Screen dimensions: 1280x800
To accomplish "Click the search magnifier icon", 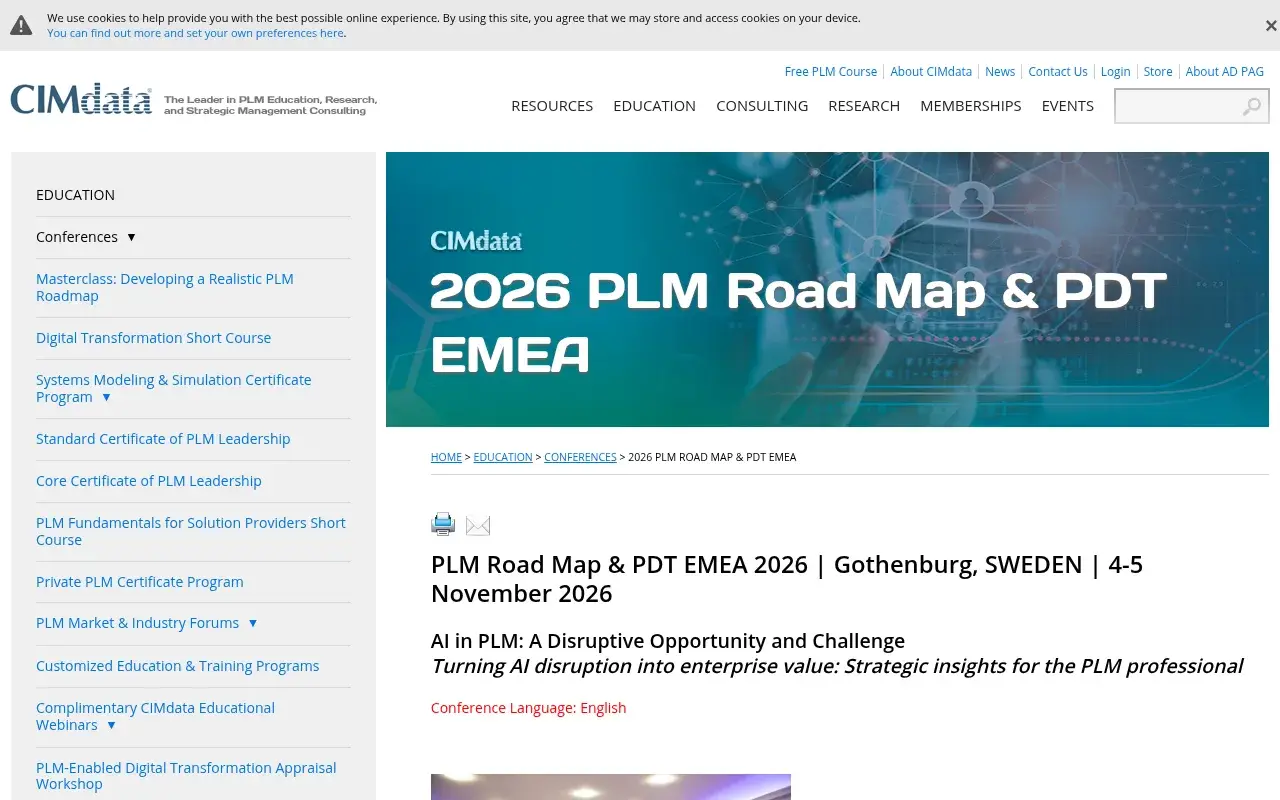I will 1252,106.
